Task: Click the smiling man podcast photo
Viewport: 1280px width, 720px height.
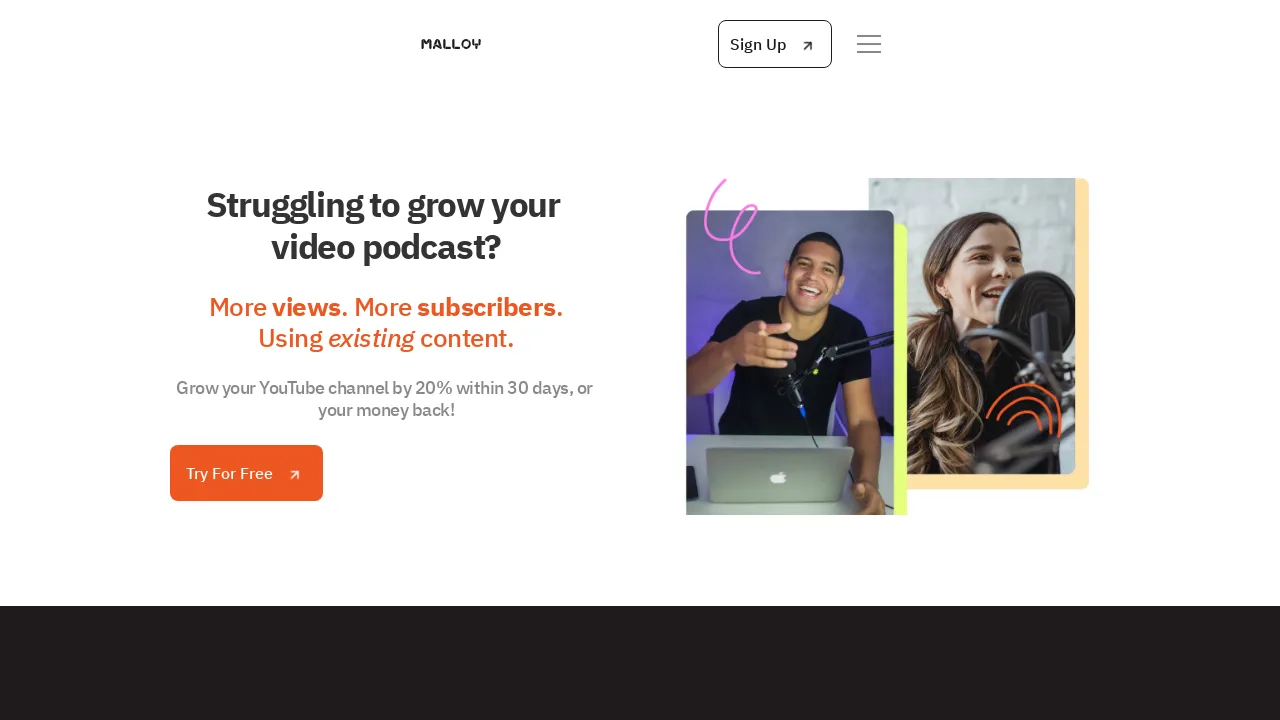Action: tap(790, 362)
